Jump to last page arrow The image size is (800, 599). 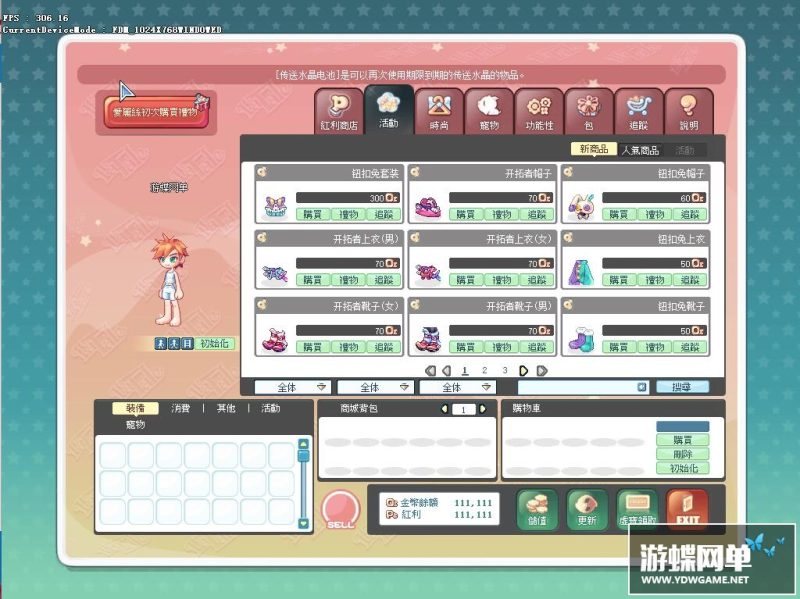(542, 370)
